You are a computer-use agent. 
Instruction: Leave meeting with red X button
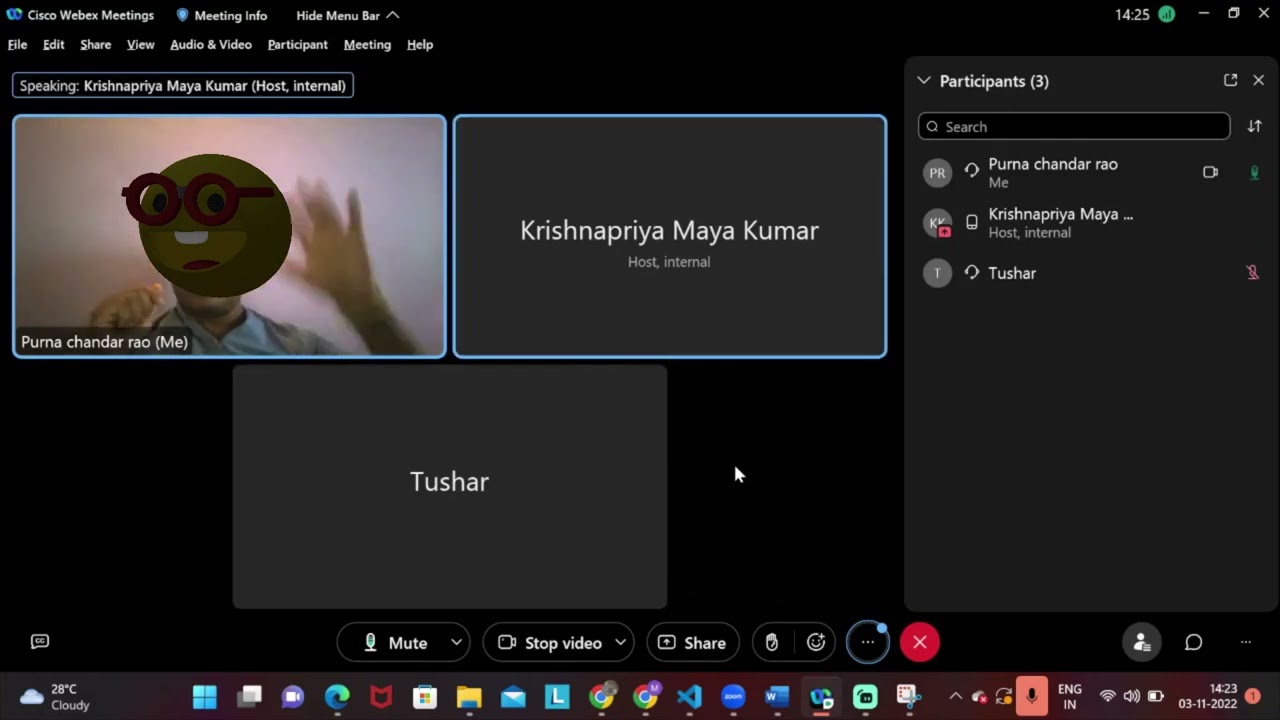(920, 643)
